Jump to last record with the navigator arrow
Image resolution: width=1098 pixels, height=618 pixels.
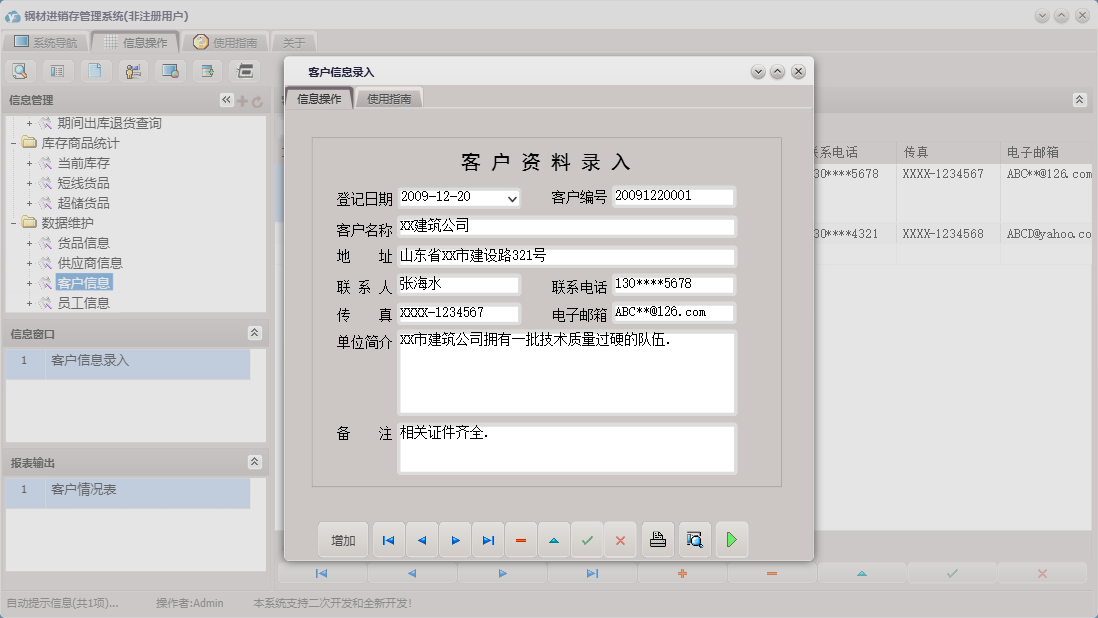[x=488, y=540]
